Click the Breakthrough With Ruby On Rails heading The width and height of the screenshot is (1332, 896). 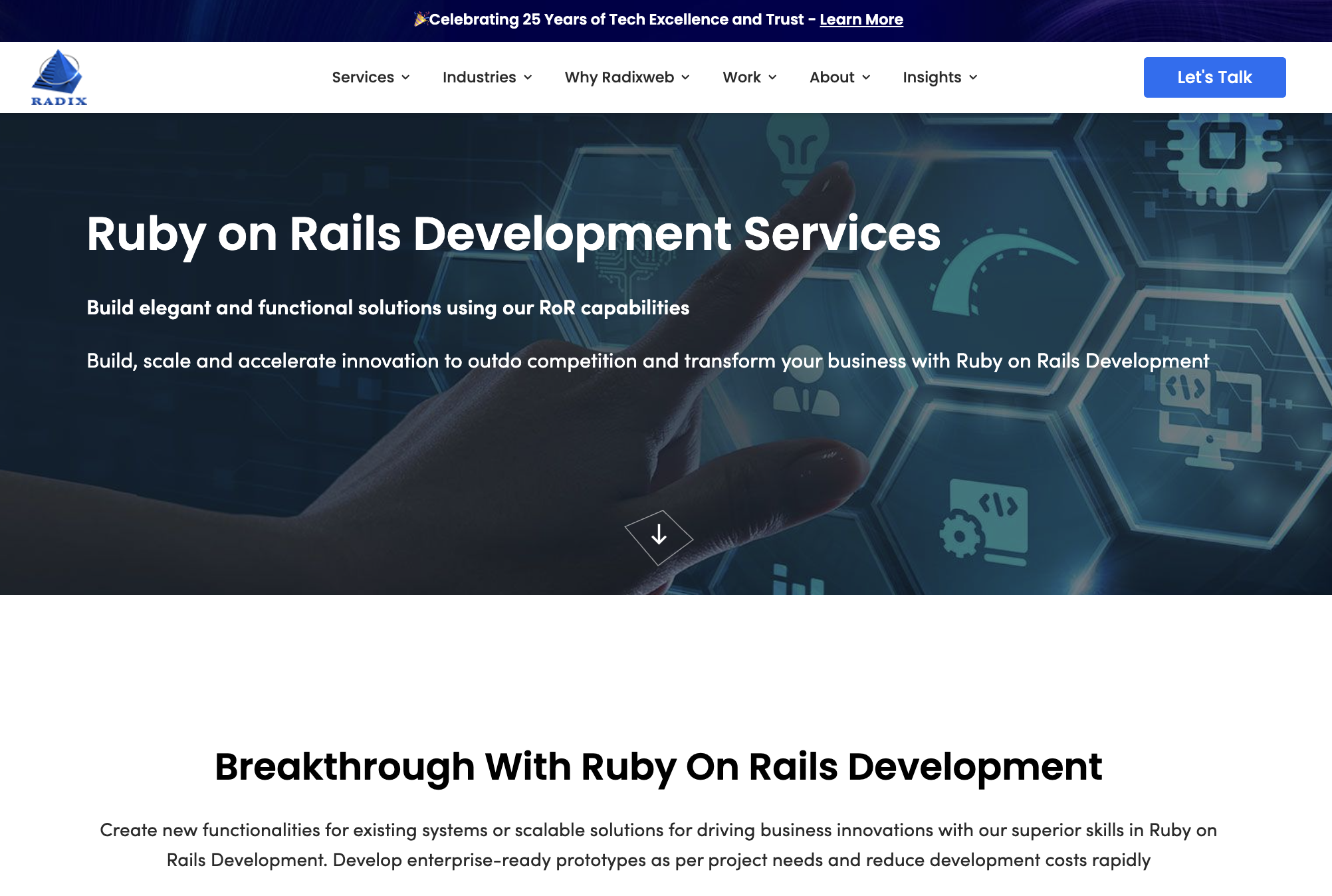coord(658,767)
